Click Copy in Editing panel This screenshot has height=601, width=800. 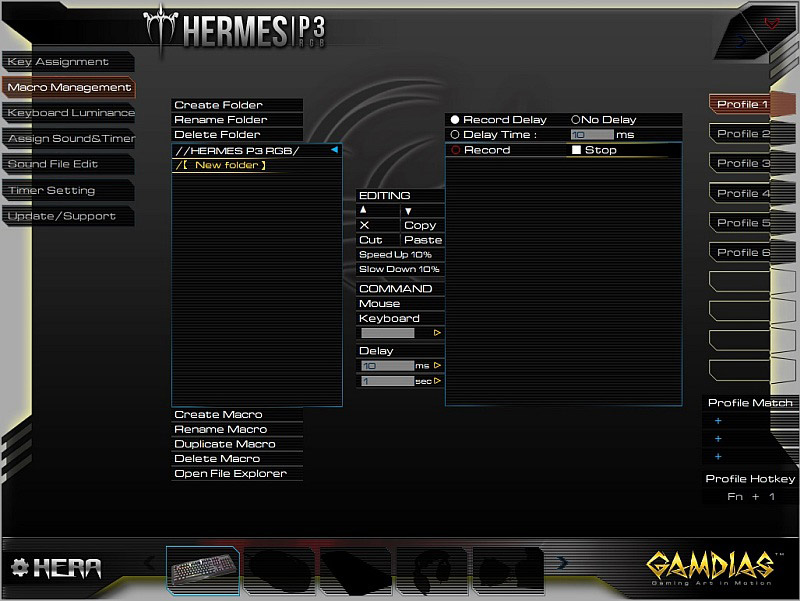(422, 225)
